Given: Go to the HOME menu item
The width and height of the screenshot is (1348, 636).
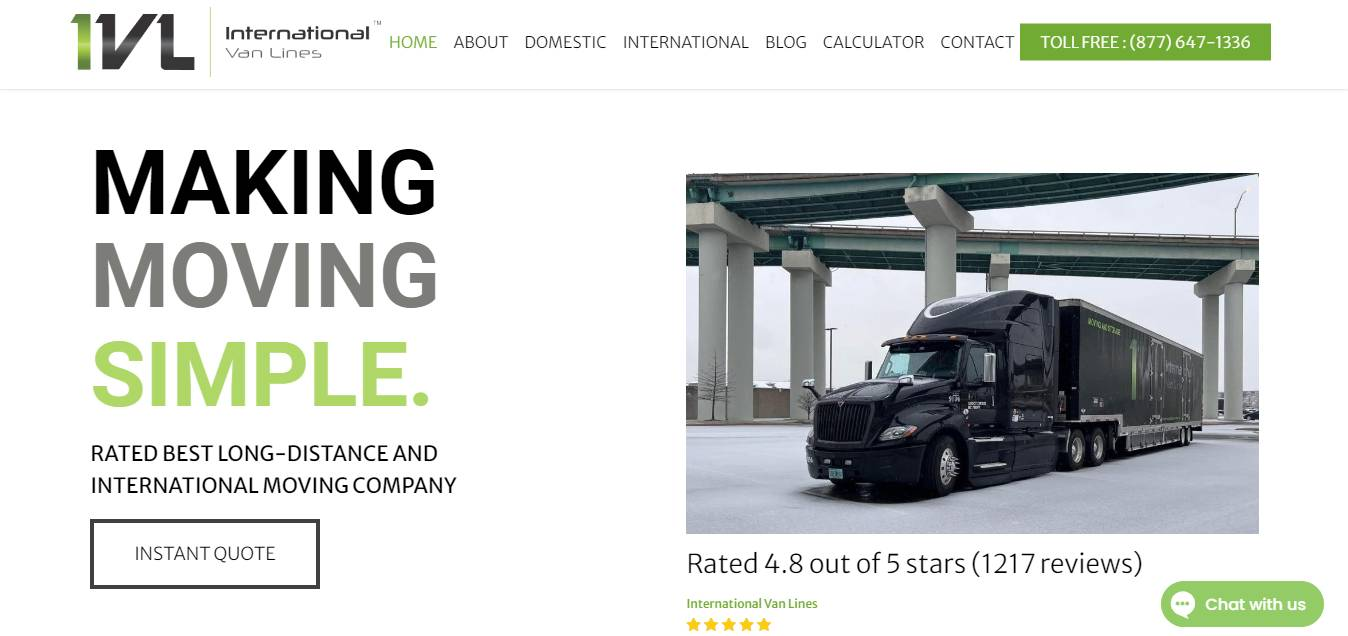Looking at the screenshot, I should [x=413, y=42].
